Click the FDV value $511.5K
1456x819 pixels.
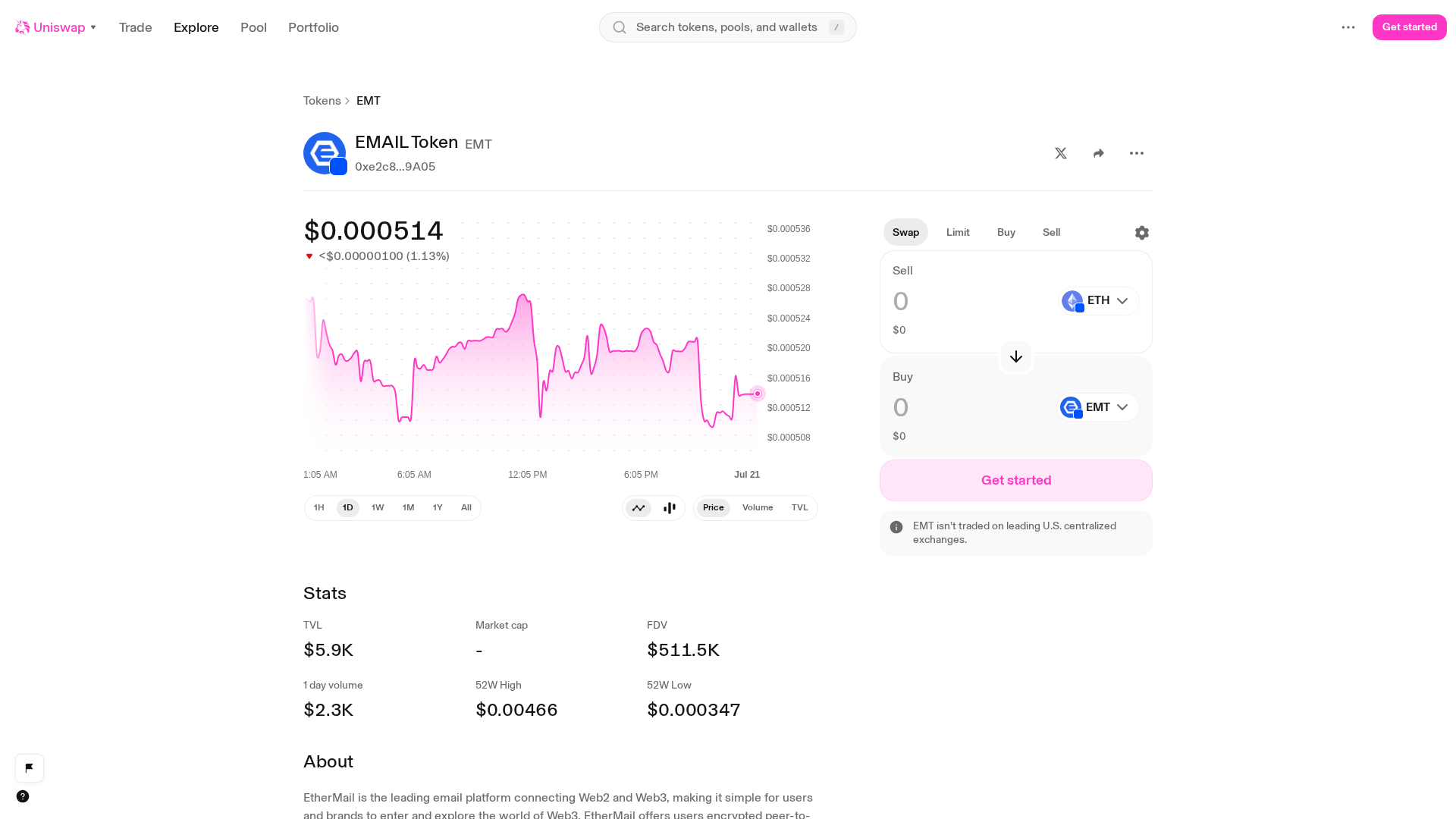pos(683,650)
